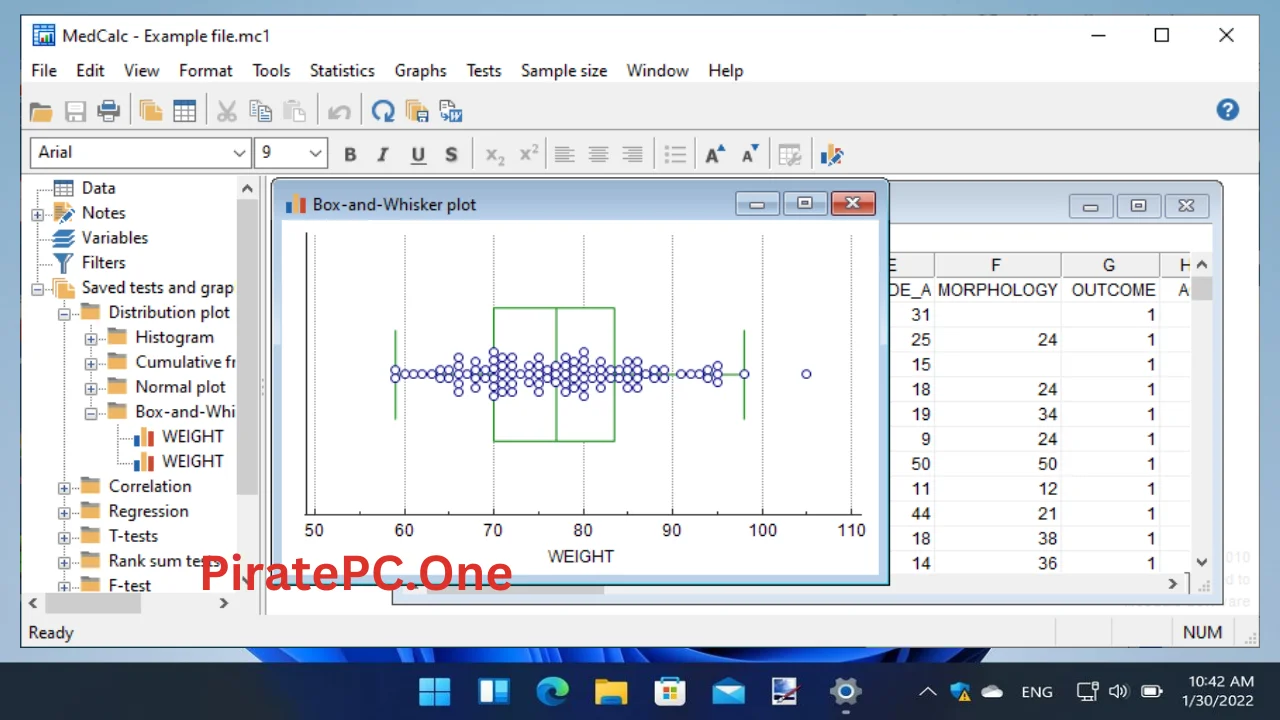Viewport: 1280px width, 720px height.
Task: Click the Export to Word icon
Action: click(x=450, y=111)
